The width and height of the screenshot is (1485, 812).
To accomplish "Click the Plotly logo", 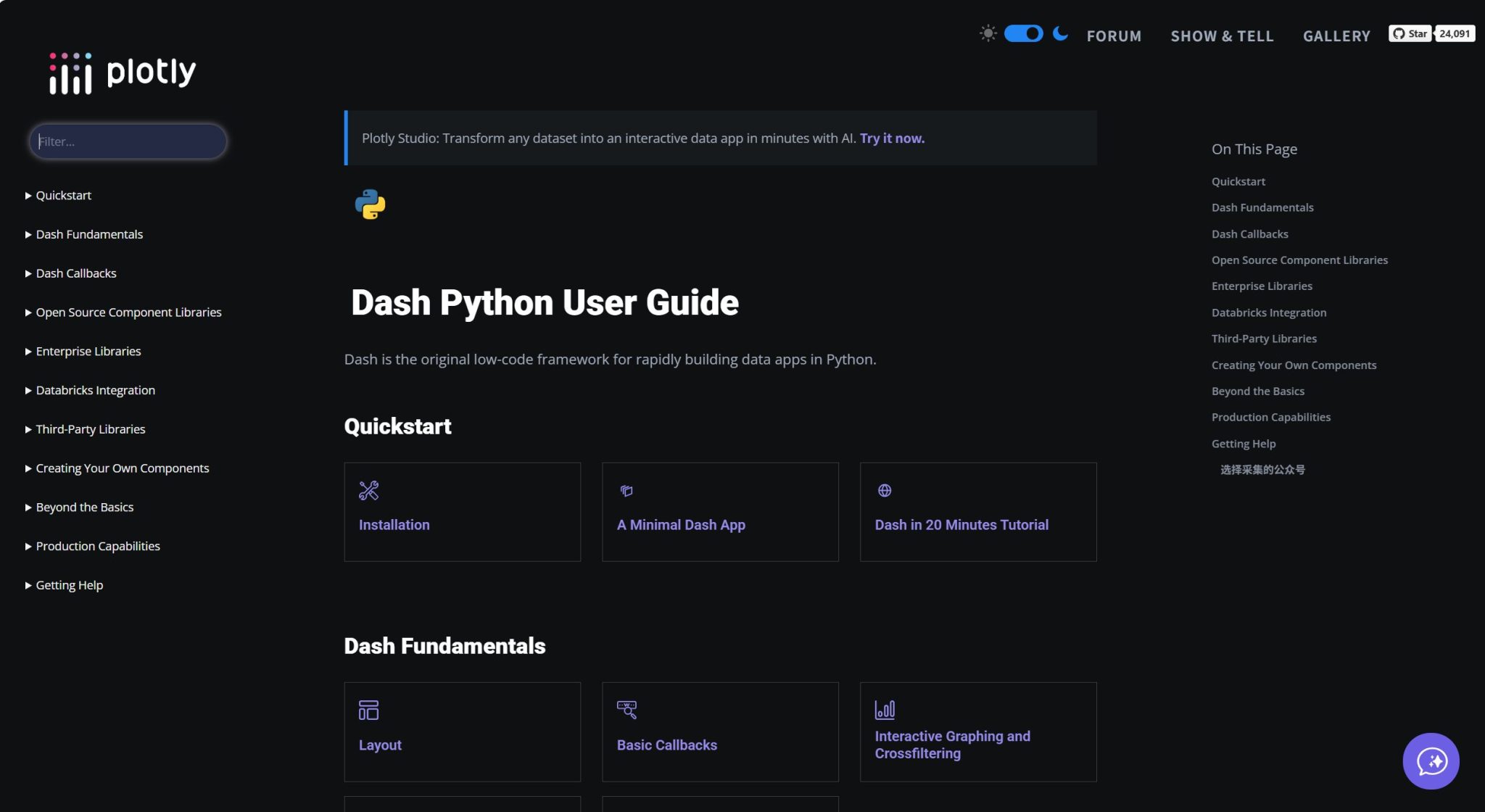I will [123, 72].
